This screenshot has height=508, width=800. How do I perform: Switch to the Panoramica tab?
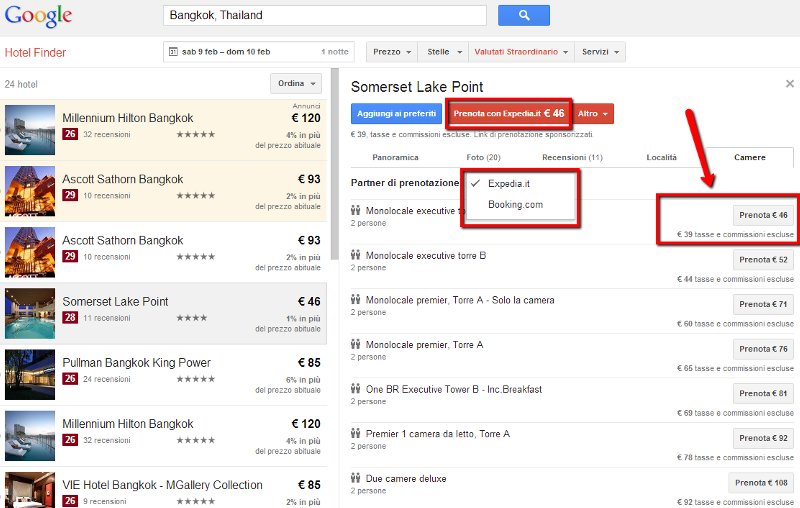pos(395,157)
